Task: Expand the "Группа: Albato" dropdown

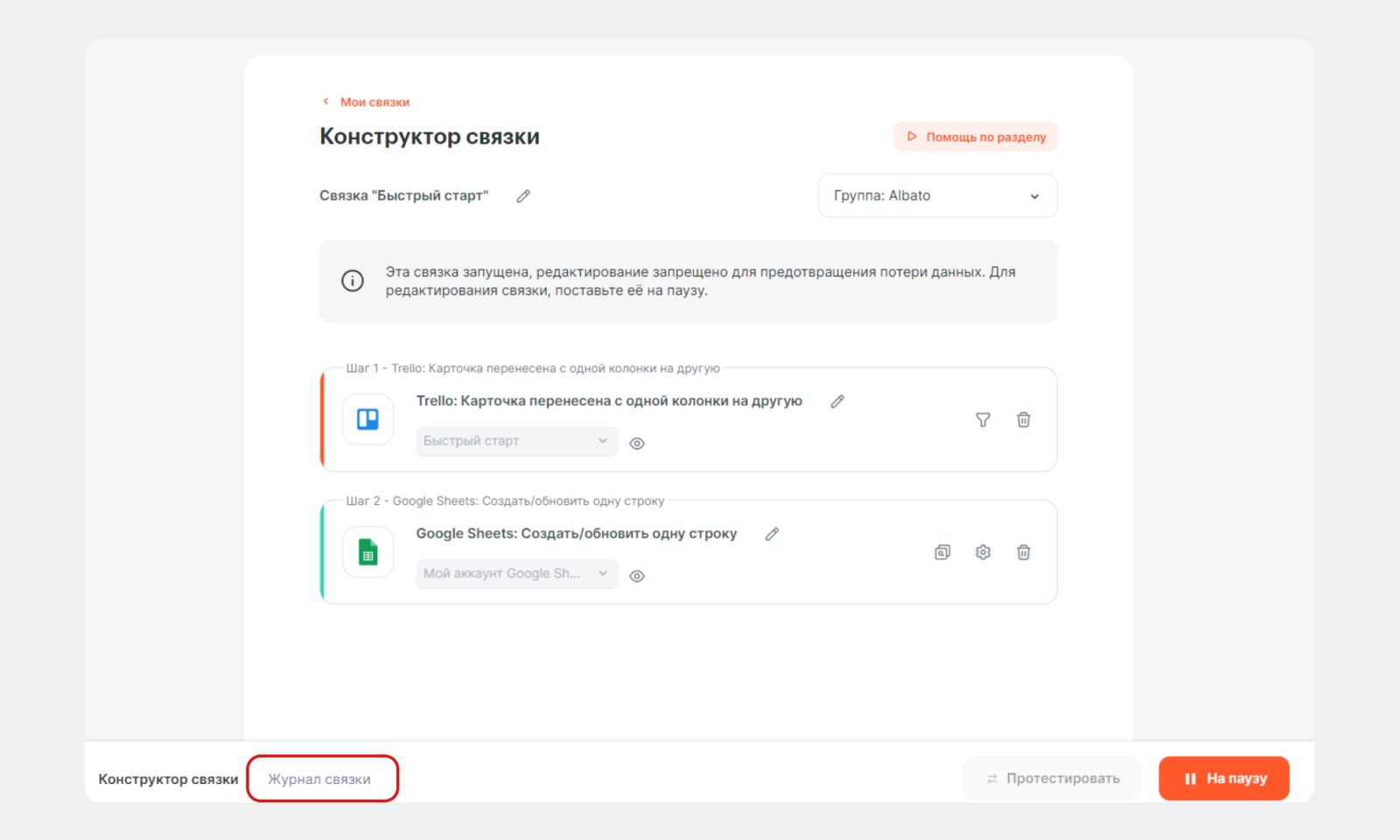Action: click(x=937, y=196)
